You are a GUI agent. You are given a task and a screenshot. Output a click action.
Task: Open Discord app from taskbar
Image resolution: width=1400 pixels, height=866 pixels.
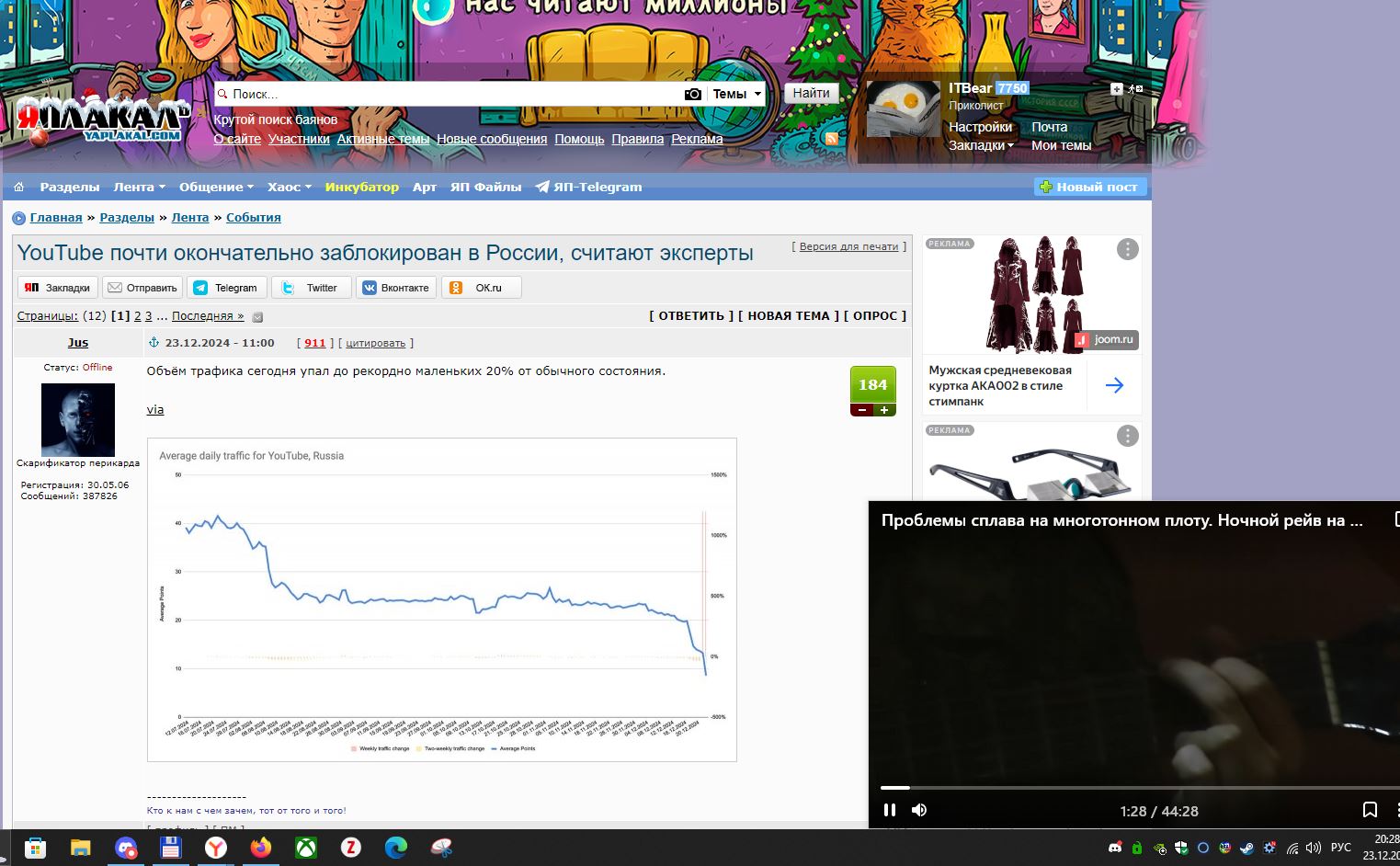126,848
